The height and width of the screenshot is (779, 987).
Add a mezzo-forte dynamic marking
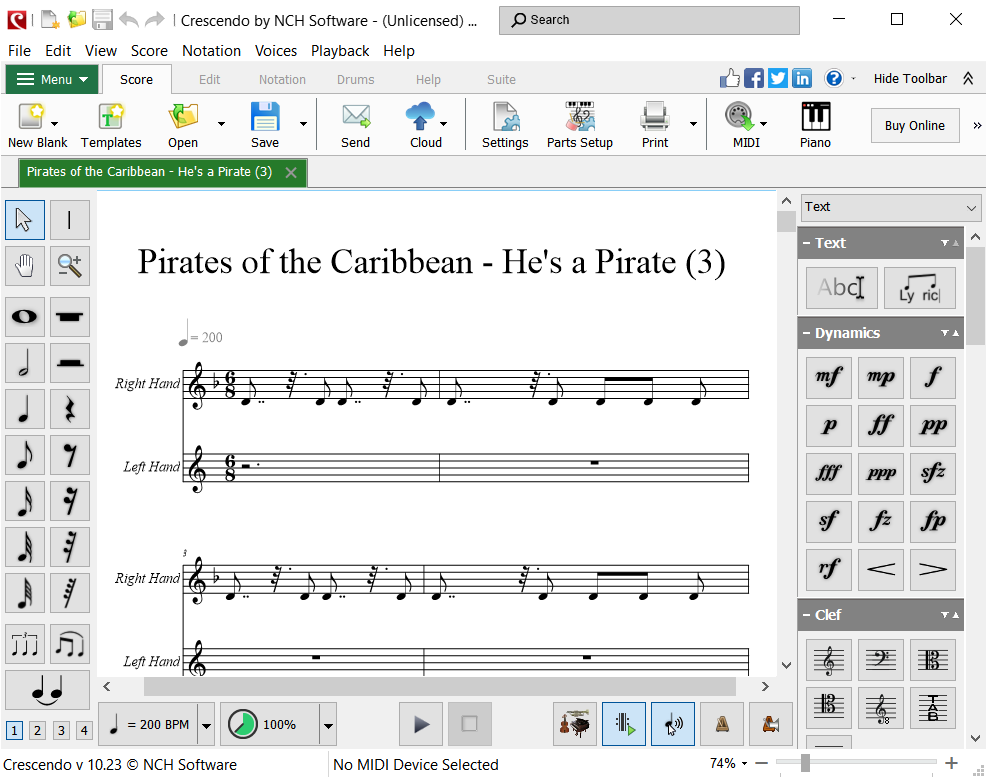click(x=829, y=377)
